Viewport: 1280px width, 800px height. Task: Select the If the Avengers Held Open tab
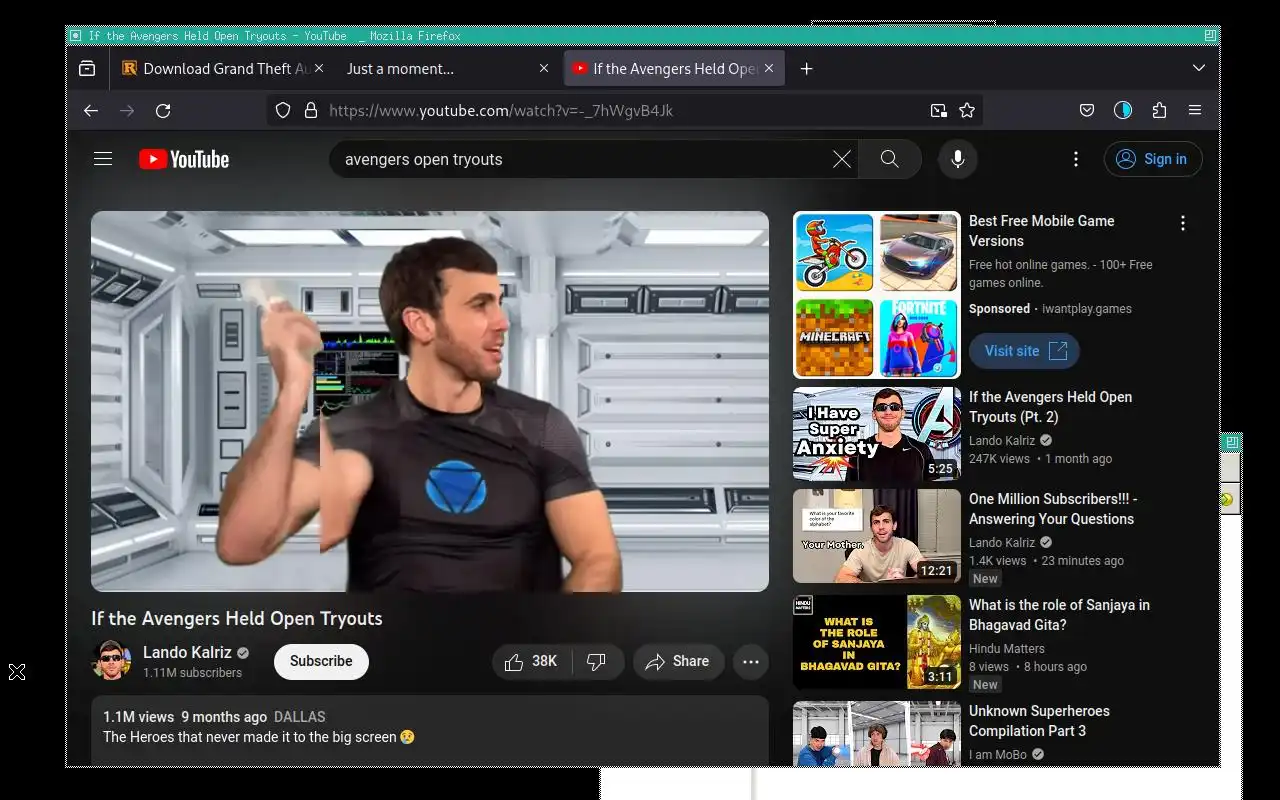pyautogui.click(x=674, y=69)
